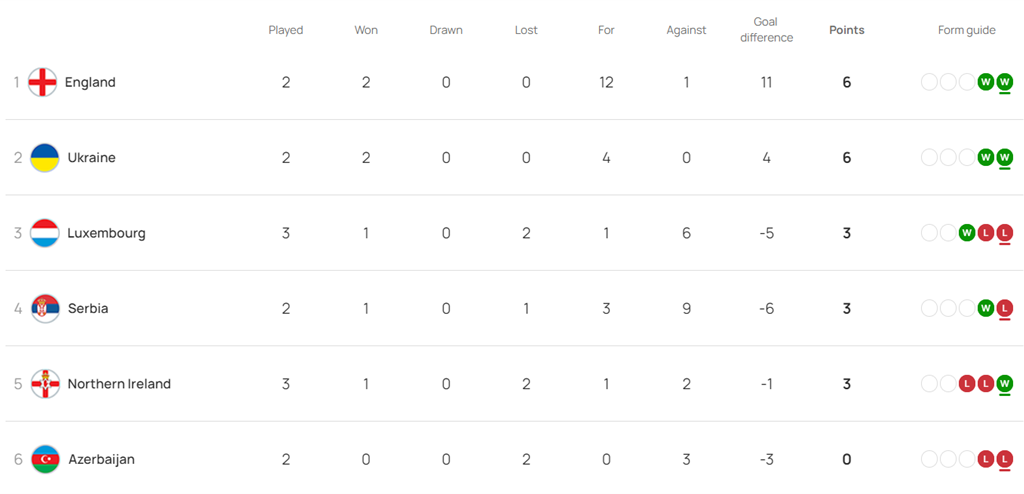Click the Ukraine flag icon
The width and height of the screenshot is (1024, 494).
click(45, 158)
